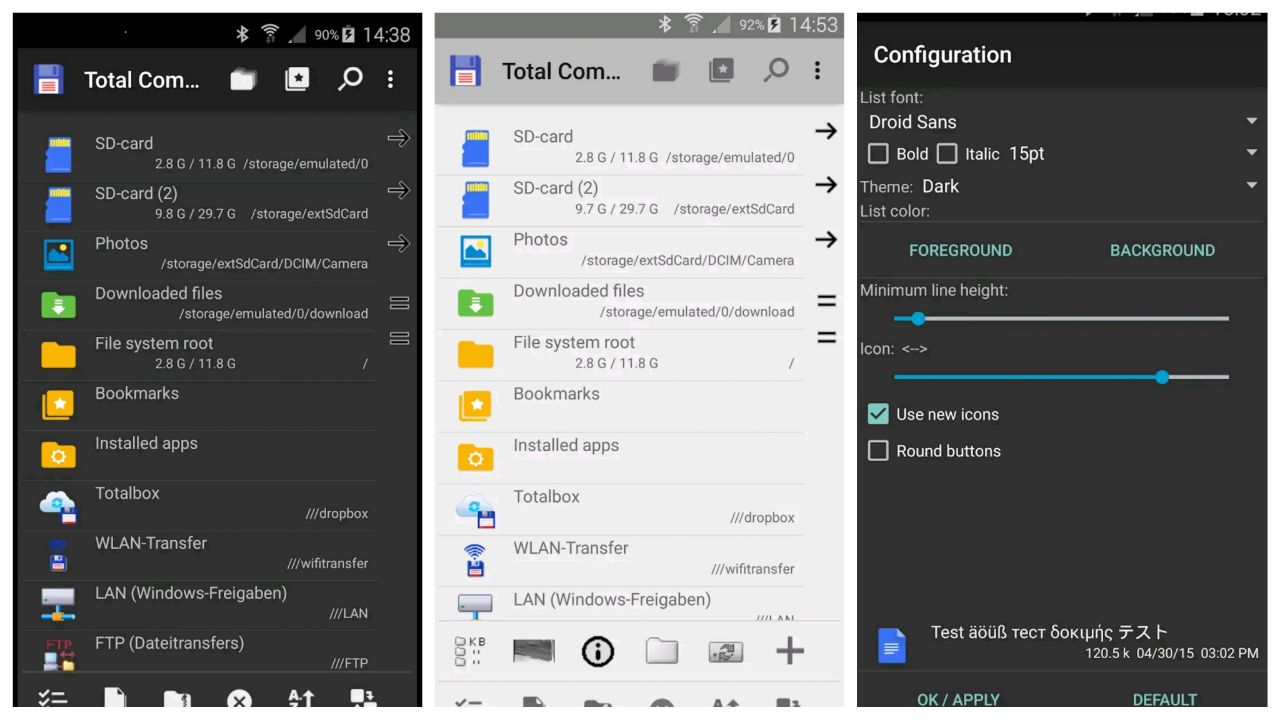The width and height of the screenshot is (1280, 719).
Task: Tap Total Commander floppy logo, dark header
Action: [49, 80]
